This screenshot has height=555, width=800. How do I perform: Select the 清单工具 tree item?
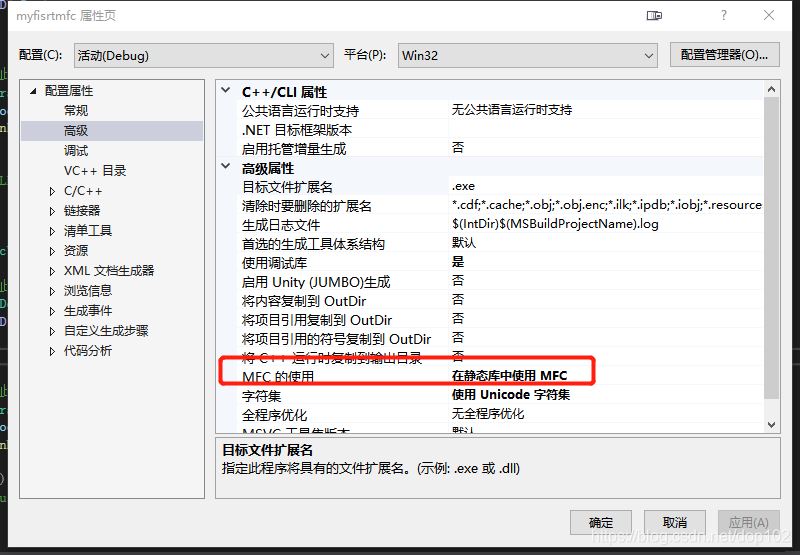pos(88,231)
